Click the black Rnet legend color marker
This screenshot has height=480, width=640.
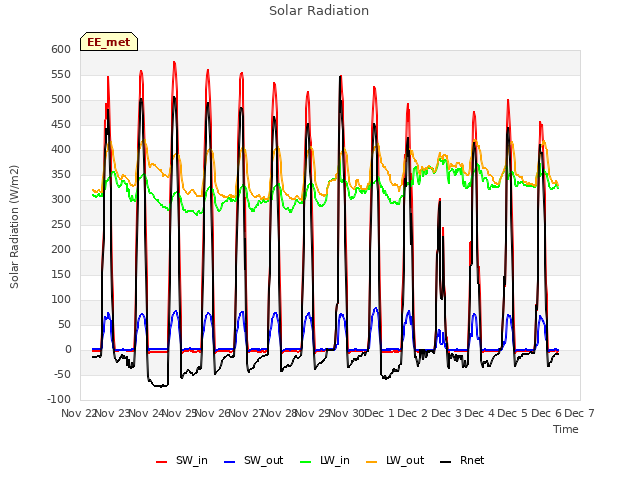click(x=446, y=462)
